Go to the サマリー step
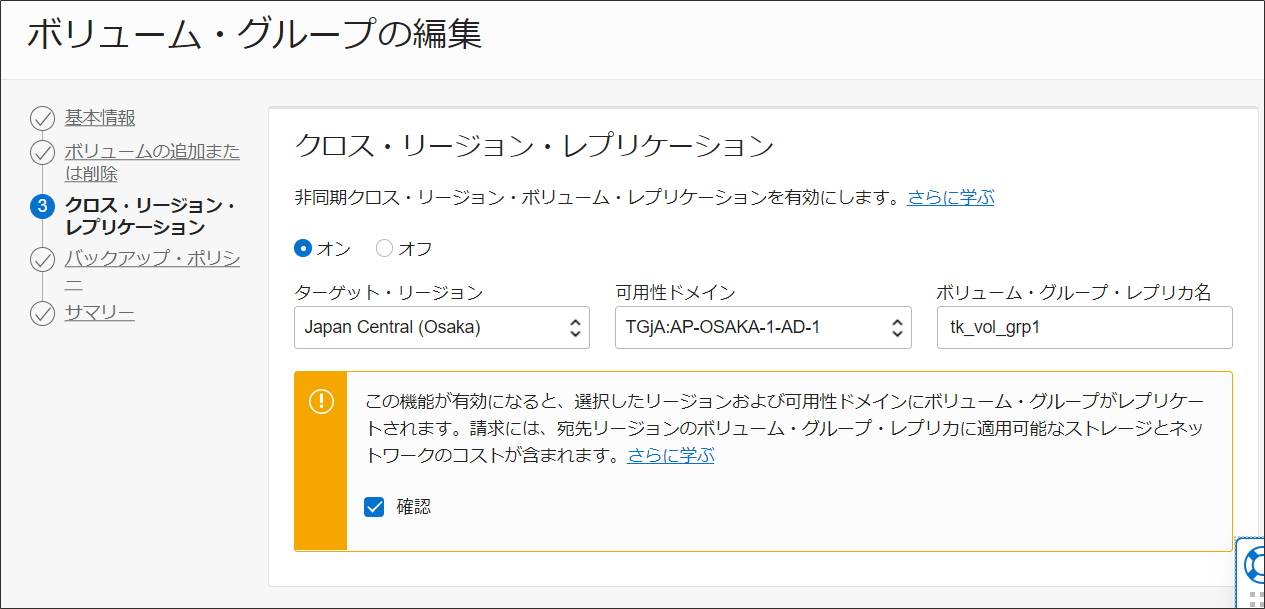This screenshot has width=1265, height=609. pyautogui.click(x=100, y=314)
